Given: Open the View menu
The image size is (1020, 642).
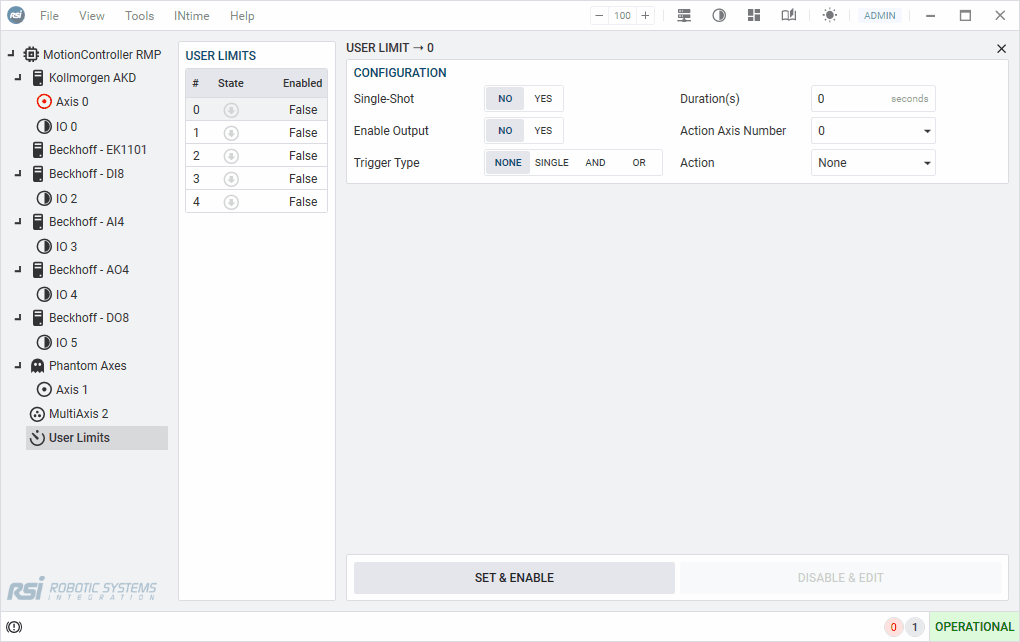Looking at the screenshot, I should click(92, 16).
